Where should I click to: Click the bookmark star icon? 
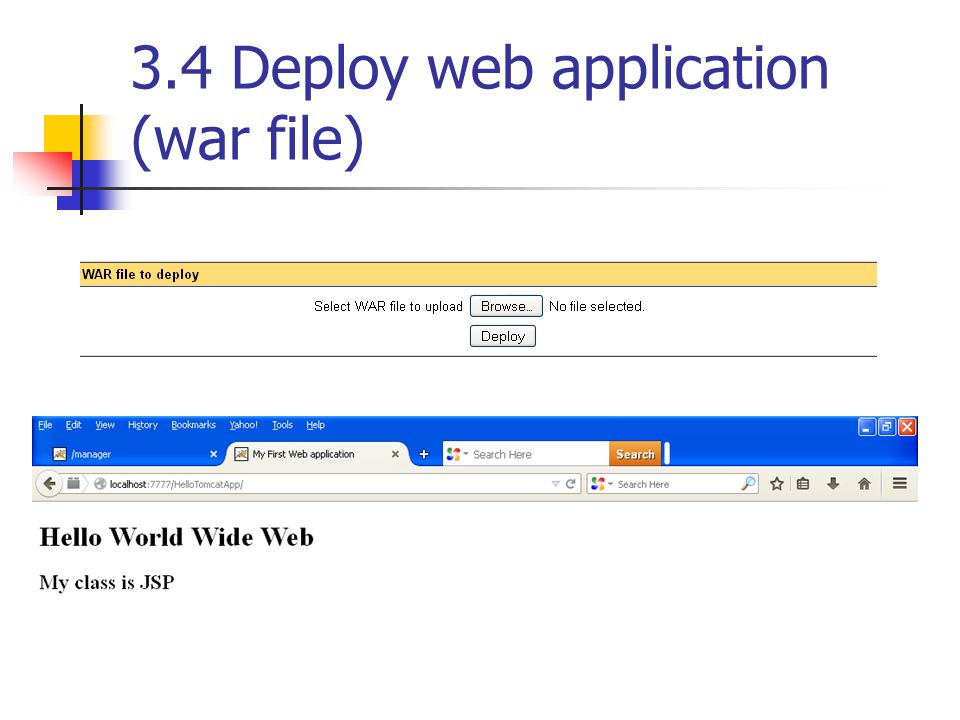point(776,484)
